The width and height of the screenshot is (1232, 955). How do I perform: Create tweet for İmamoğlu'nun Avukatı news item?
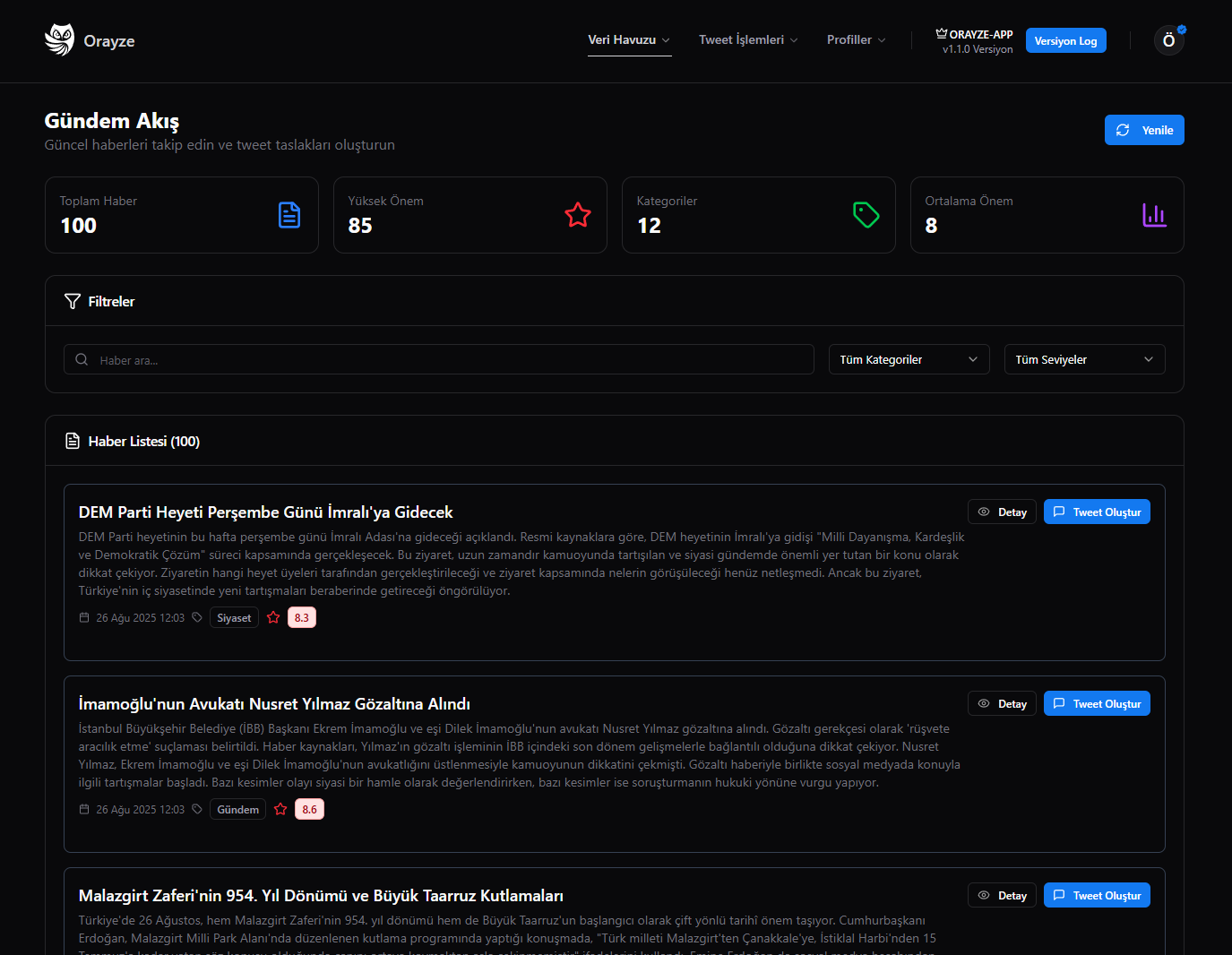(1097, 703)
